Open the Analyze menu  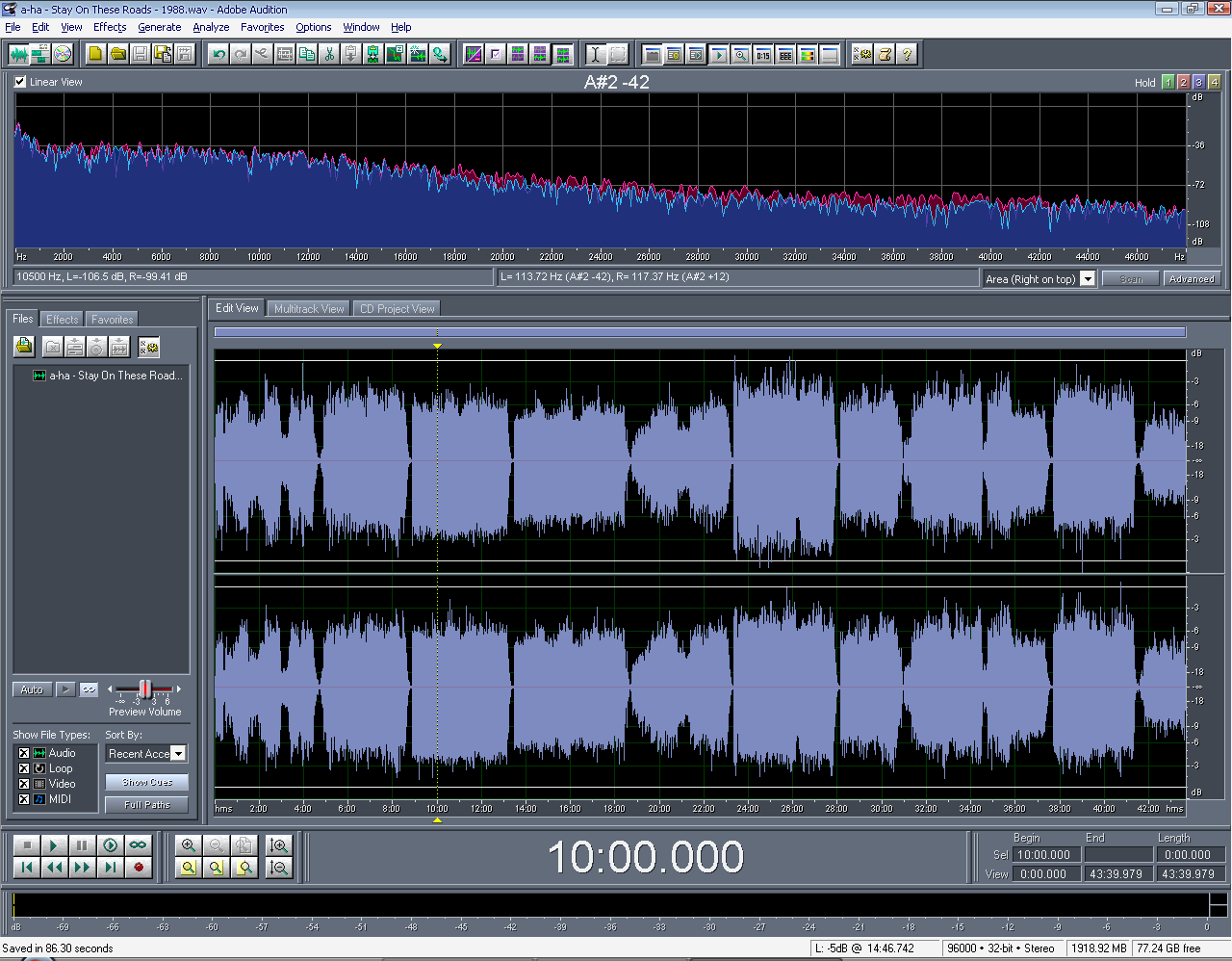tap(211, 27)
